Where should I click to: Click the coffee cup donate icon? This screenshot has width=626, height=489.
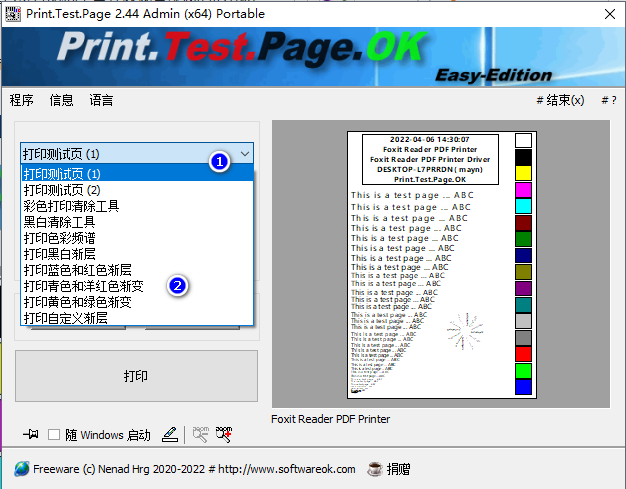[x=375, y=469]
